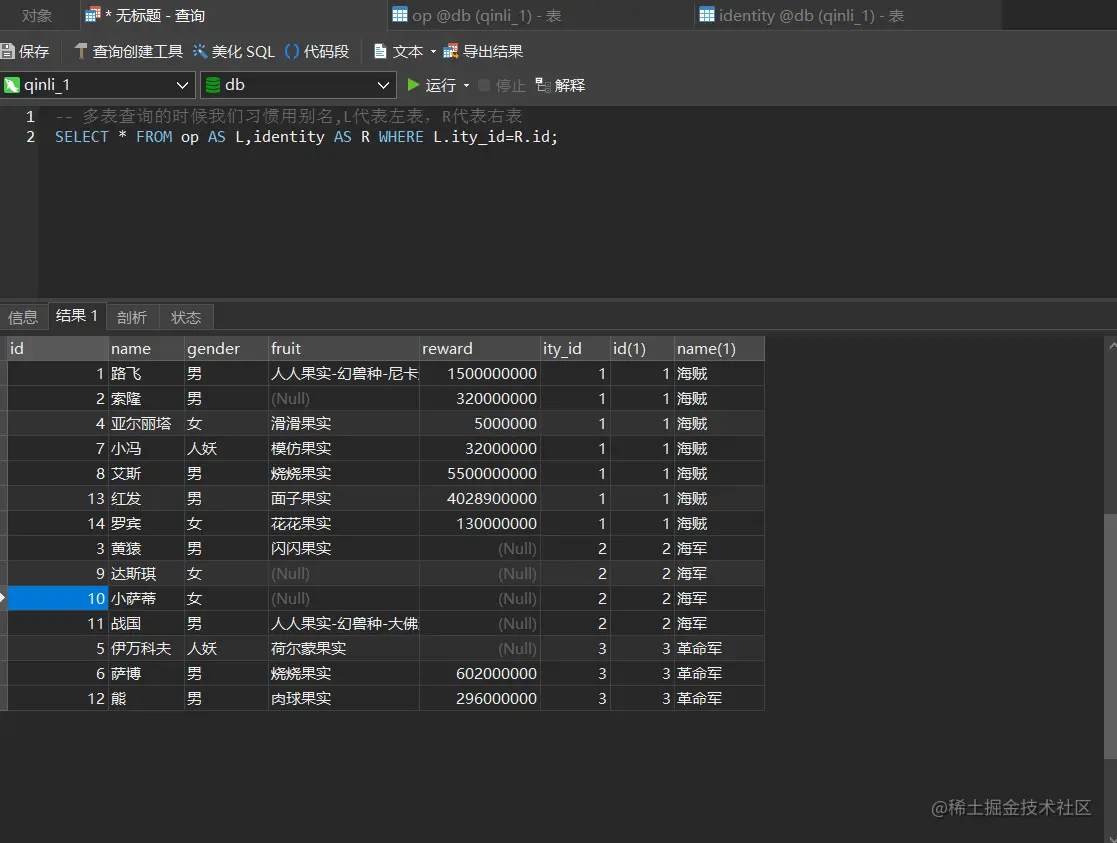1117x843 pixels.
Task: Switch to the Objects tab
Action: point(36,16)
